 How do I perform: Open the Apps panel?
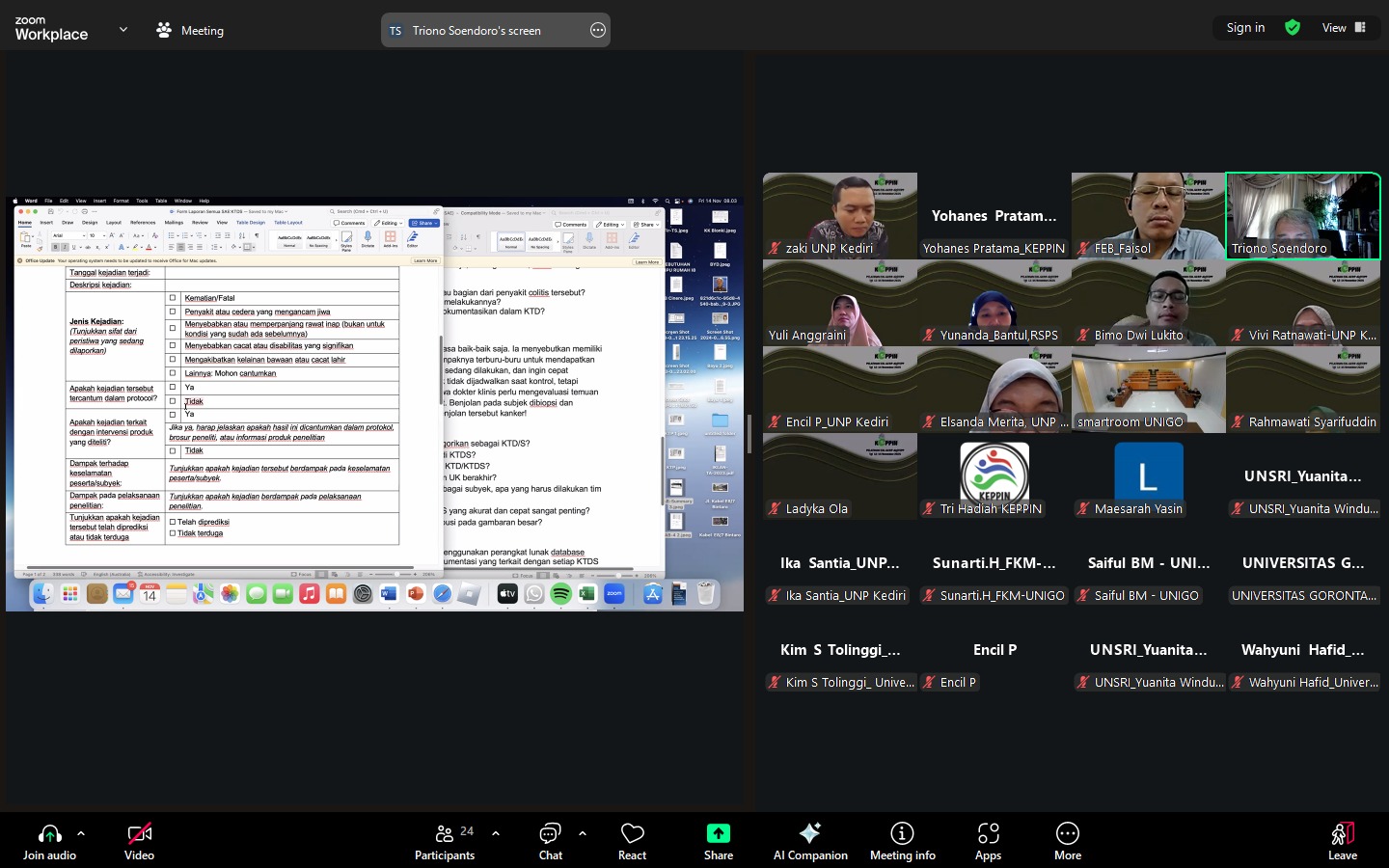[x=988, y=835]
